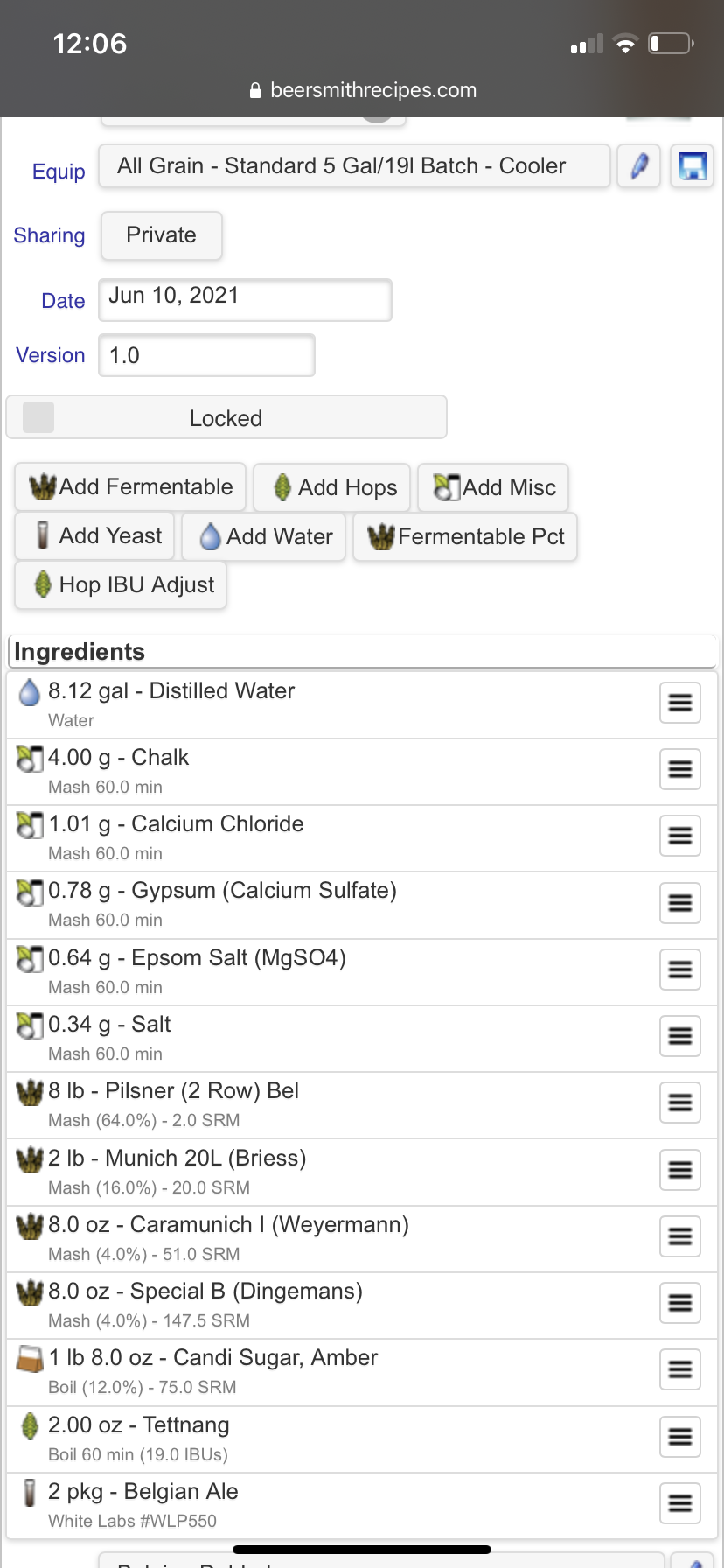The height and width of the screenshot is (1568, 724).
Task: Toggle the Locked checkbox
Action: click(38, 417)
